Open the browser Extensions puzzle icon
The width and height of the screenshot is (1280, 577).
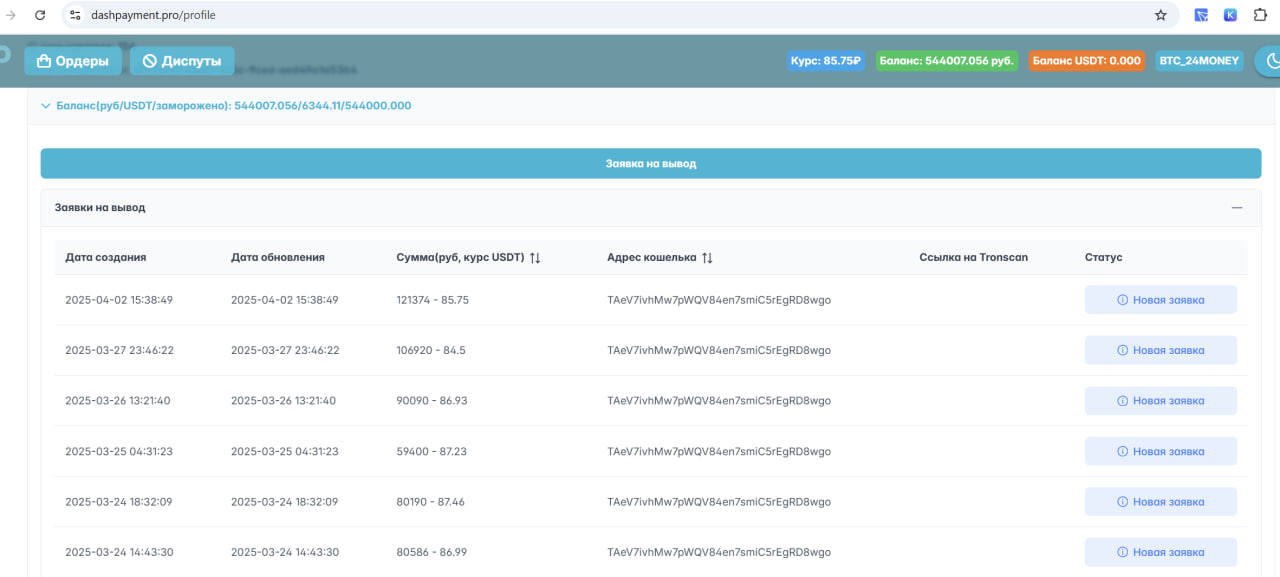pyautogui.click(x=1260, y=15)
